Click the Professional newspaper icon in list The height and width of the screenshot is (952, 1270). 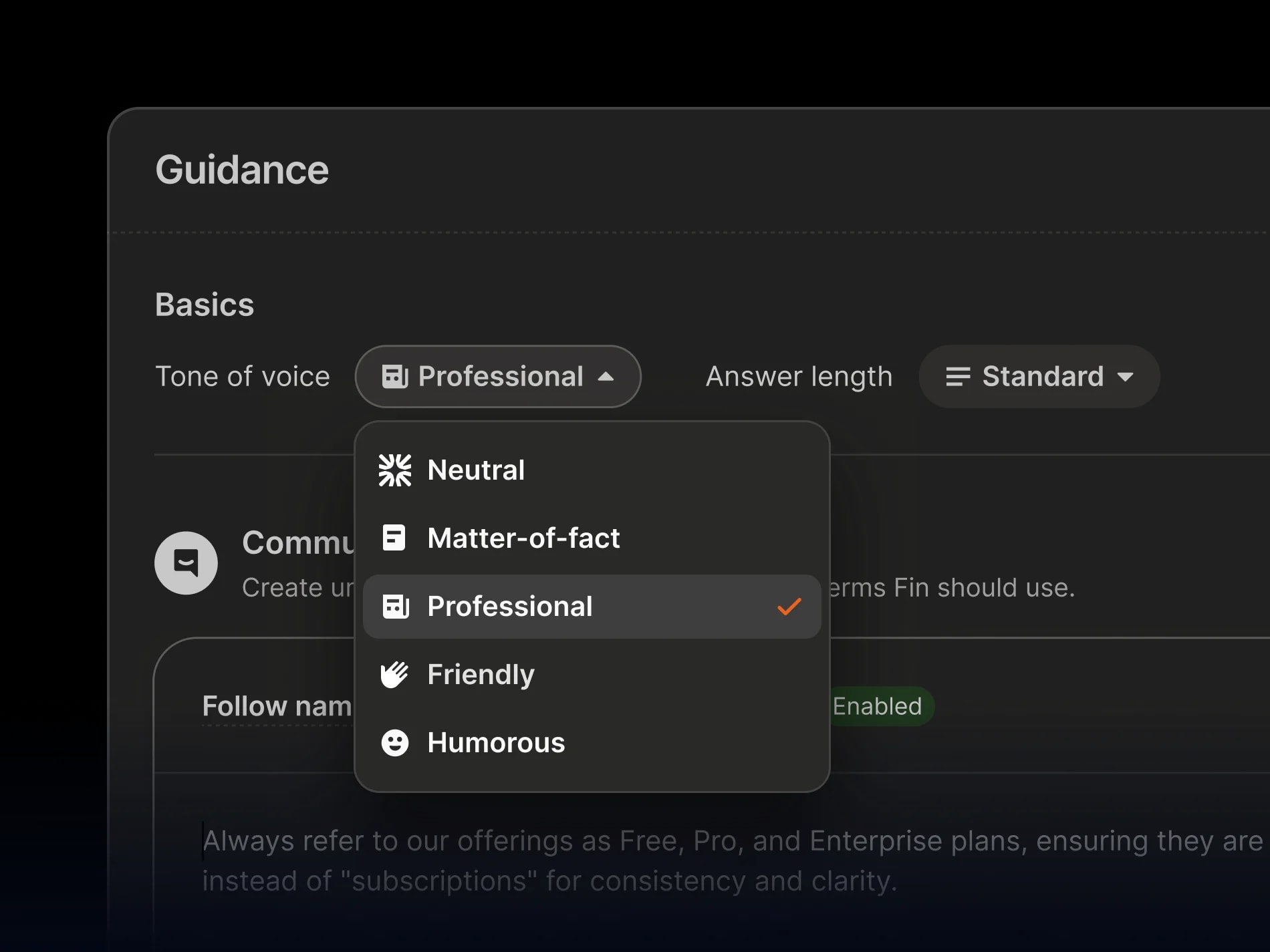[396, 607]
